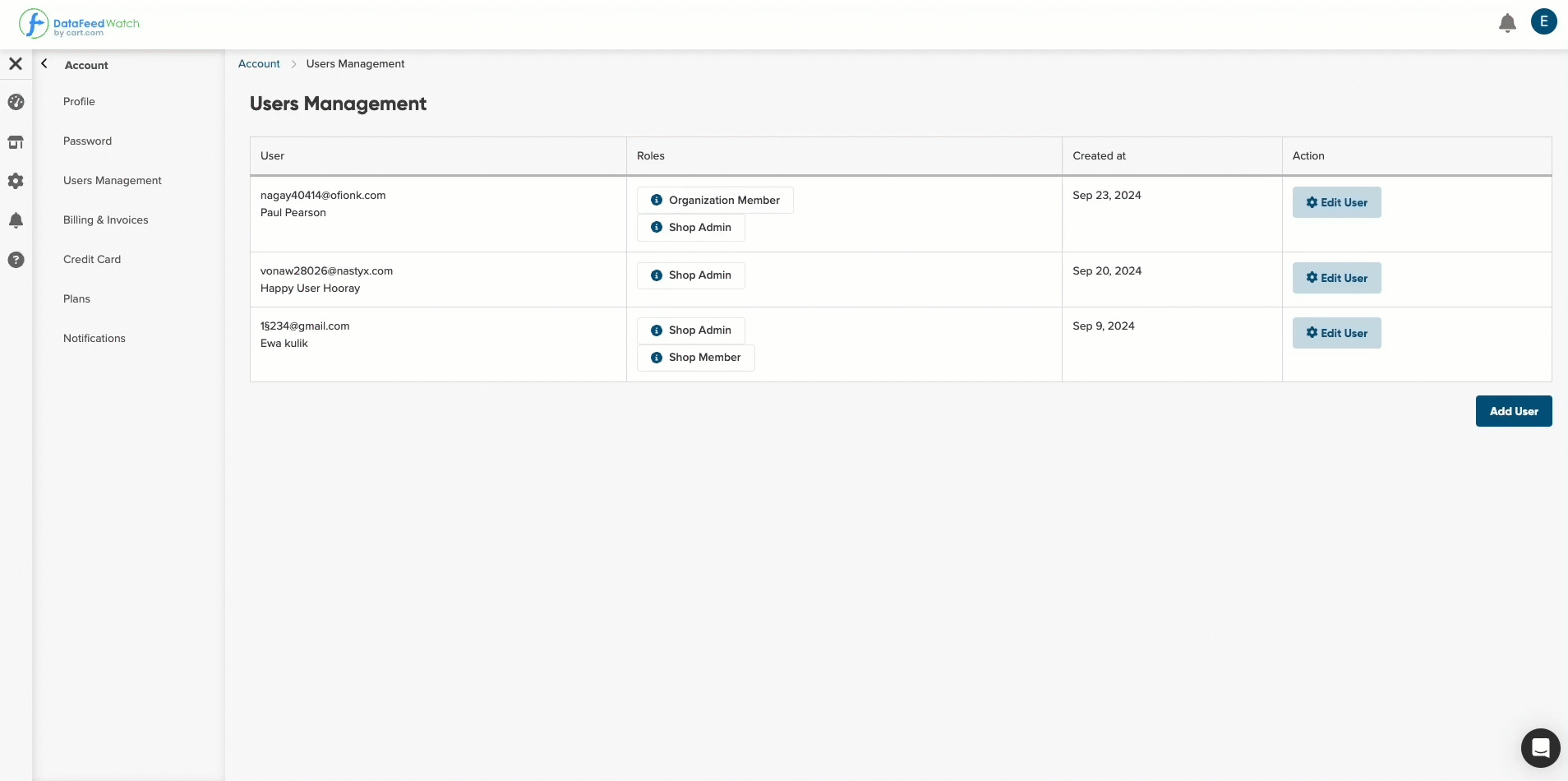
Task: Select Plans in the Account menu
Action: (76, 298)
